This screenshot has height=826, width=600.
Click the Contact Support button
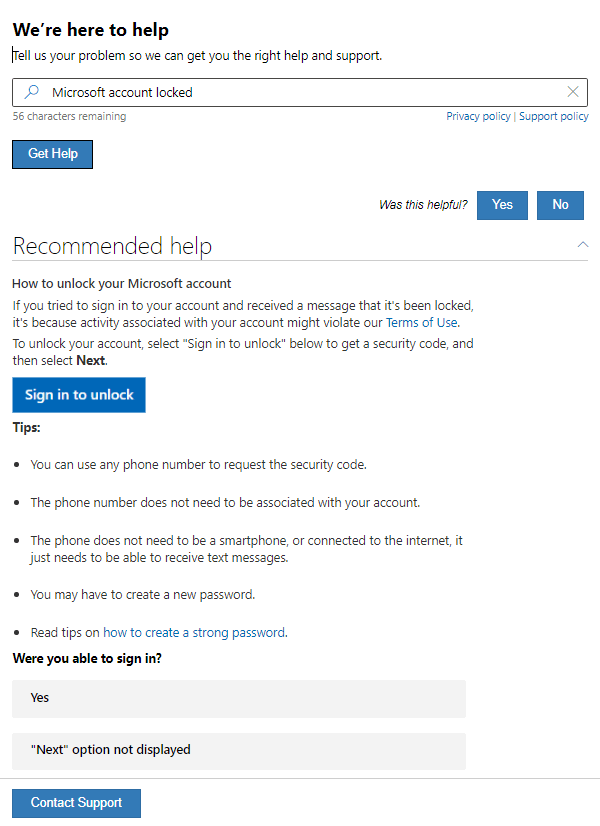(x=76, y=803)
